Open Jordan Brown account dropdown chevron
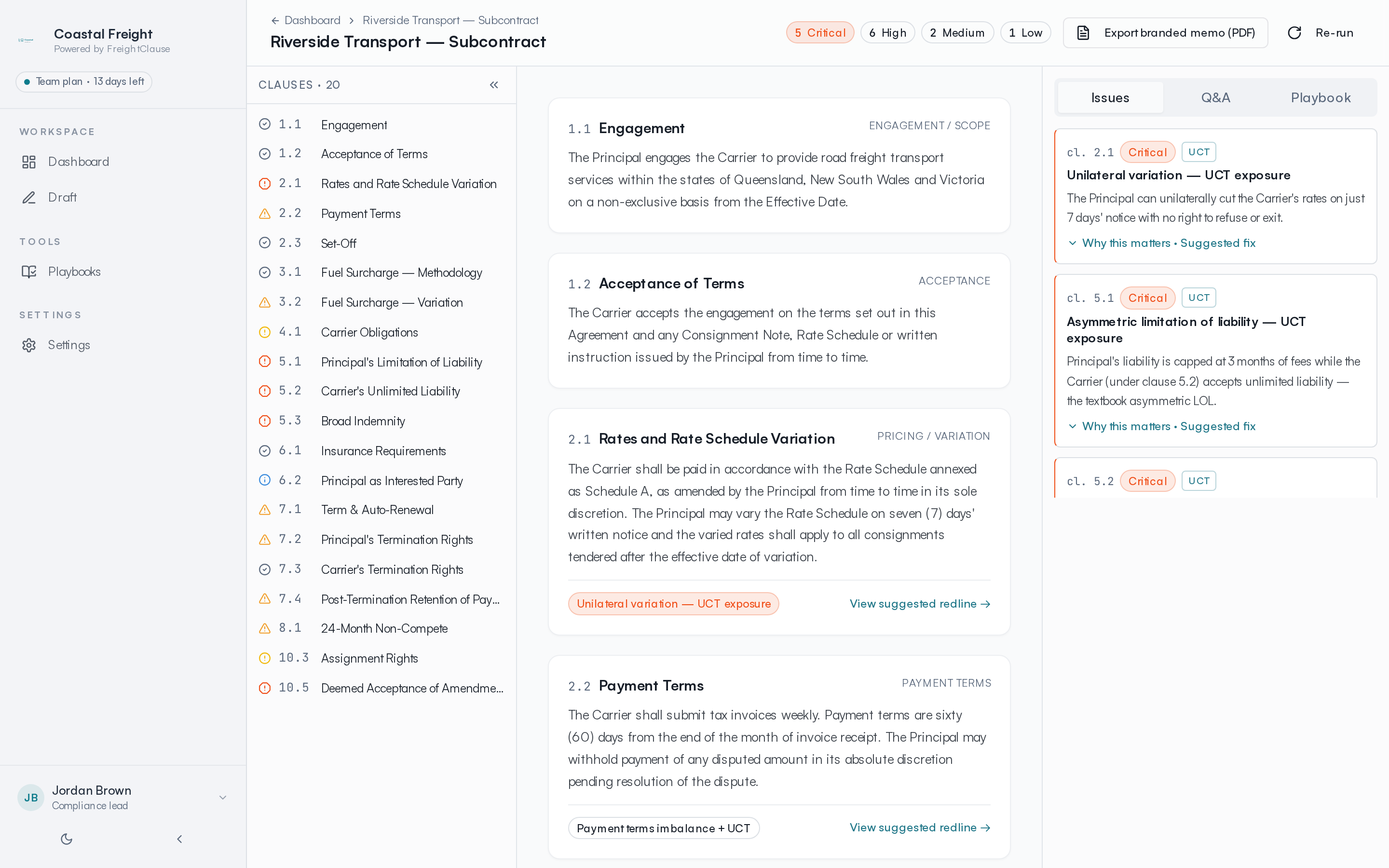Image resolution: width=1389 pixels, height=868 pixels. 223,798
